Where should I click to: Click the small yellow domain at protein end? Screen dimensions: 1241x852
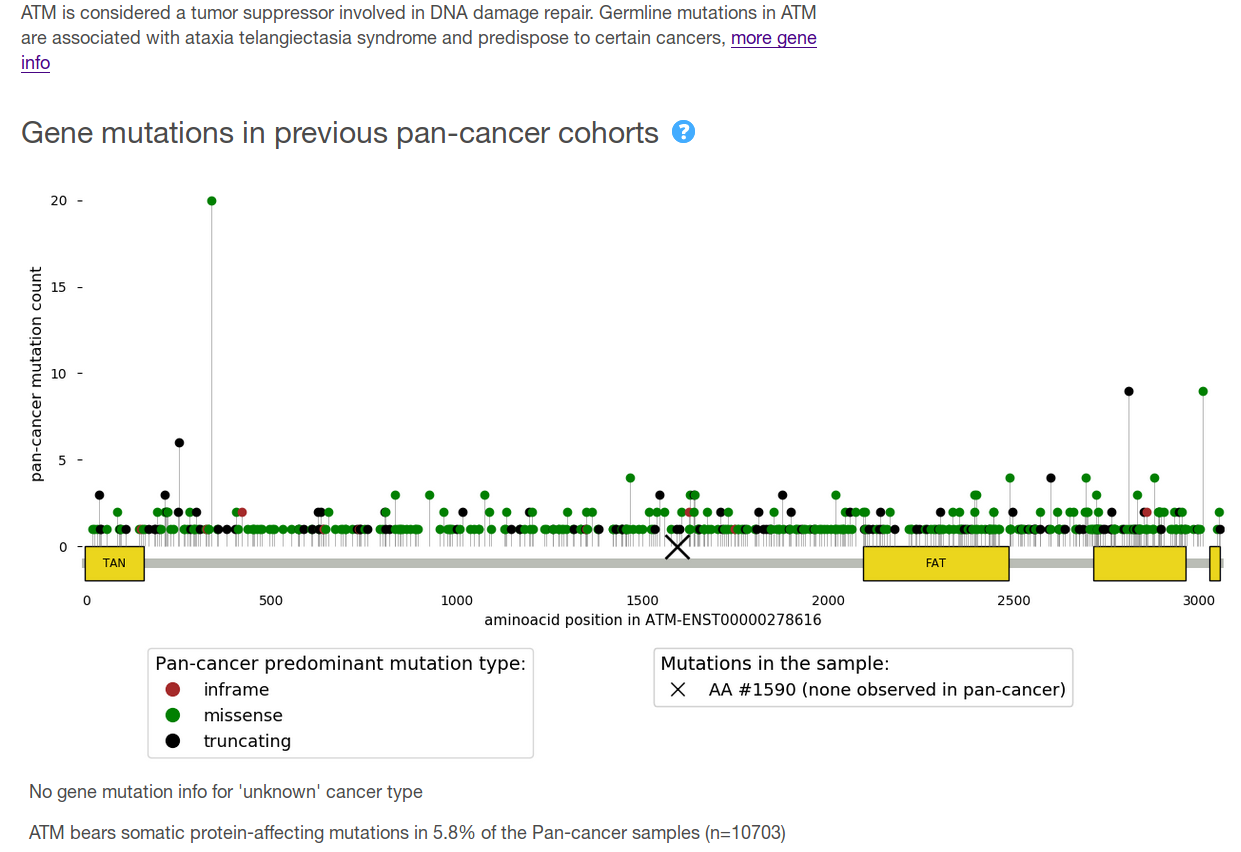point(1214,563)
